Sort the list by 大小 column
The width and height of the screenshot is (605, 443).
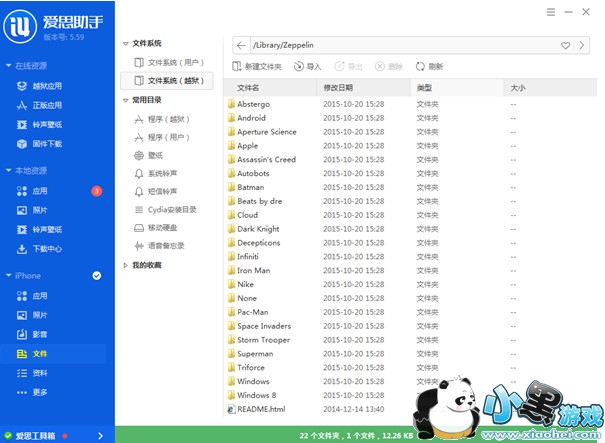(x=550, y=88)
